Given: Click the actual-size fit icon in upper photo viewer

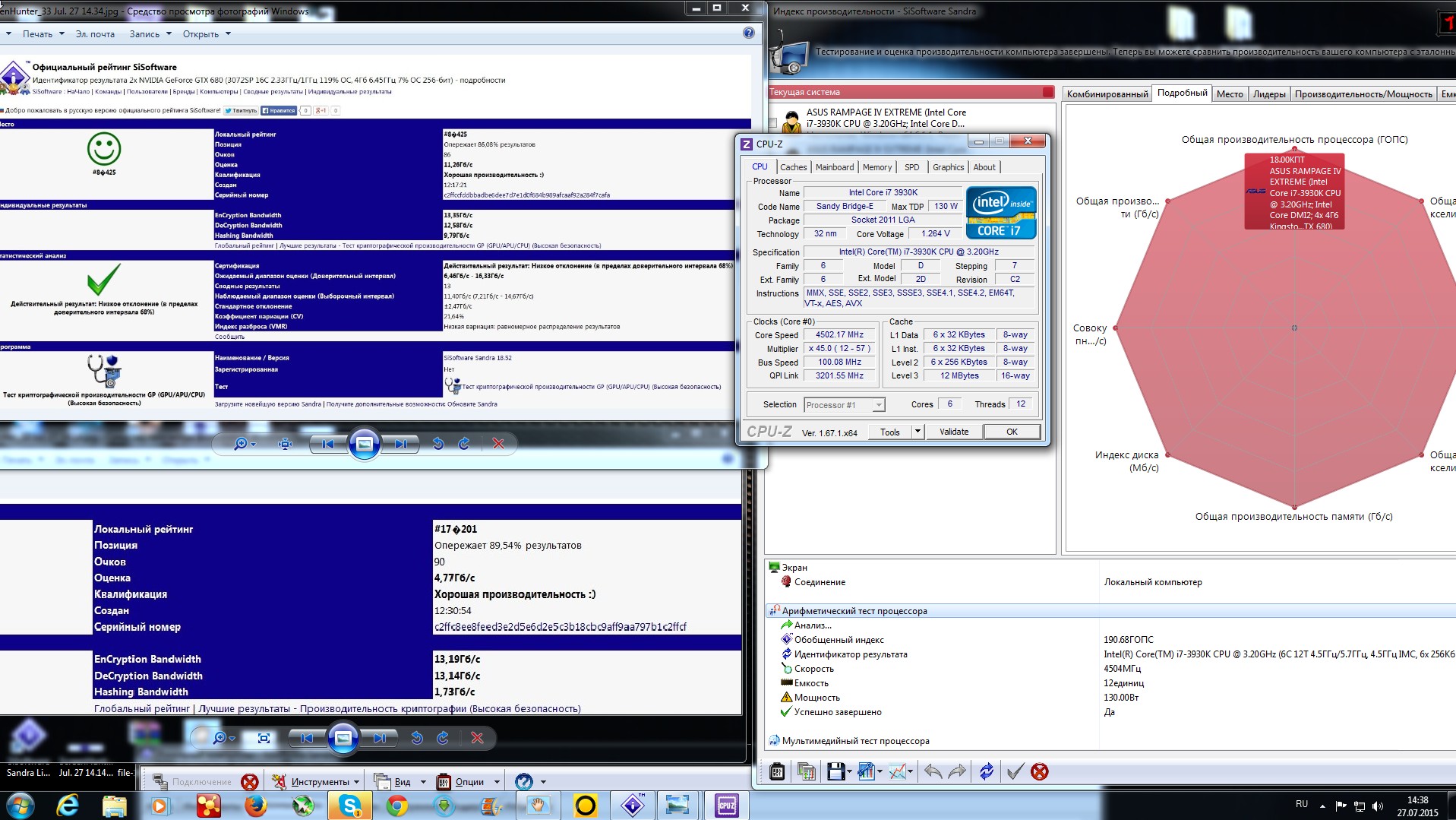Looking at the screenshot, I should (285, 444).
